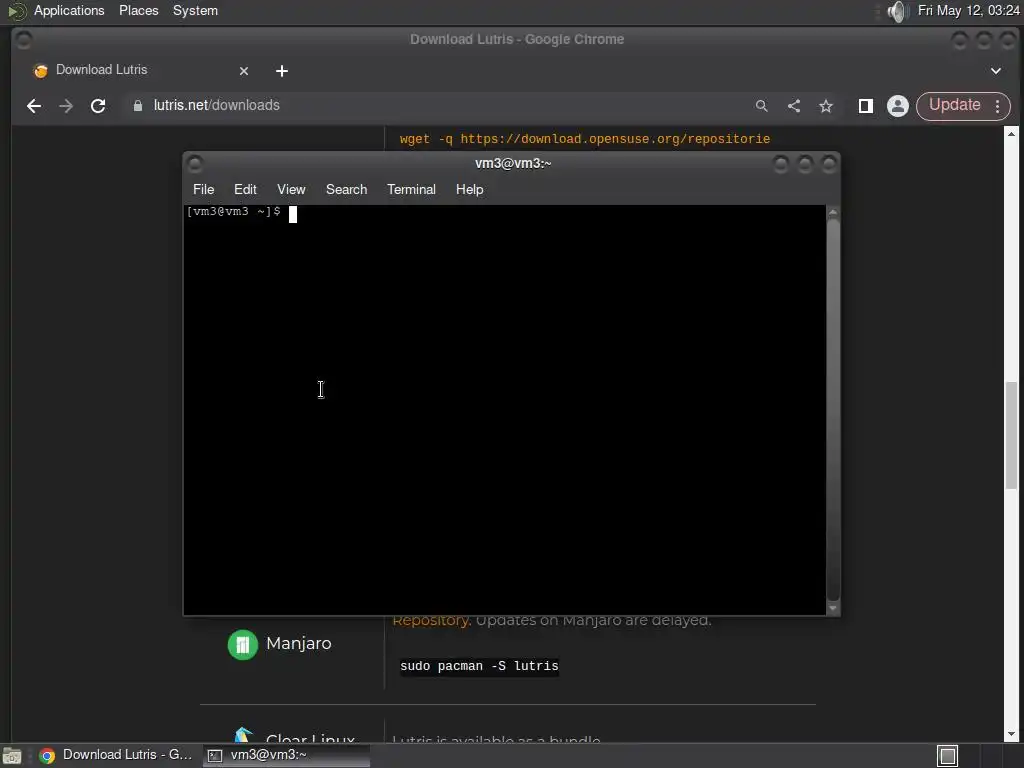1024x768 pixels.
Task: Reload the Lutris downloads page
Action: coord(98,106)
